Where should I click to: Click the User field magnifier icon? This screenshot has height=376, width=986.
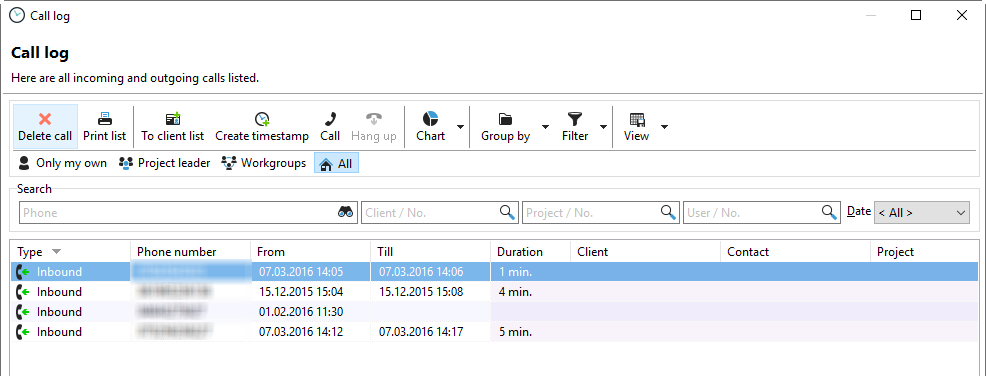(x=830, y=213)
